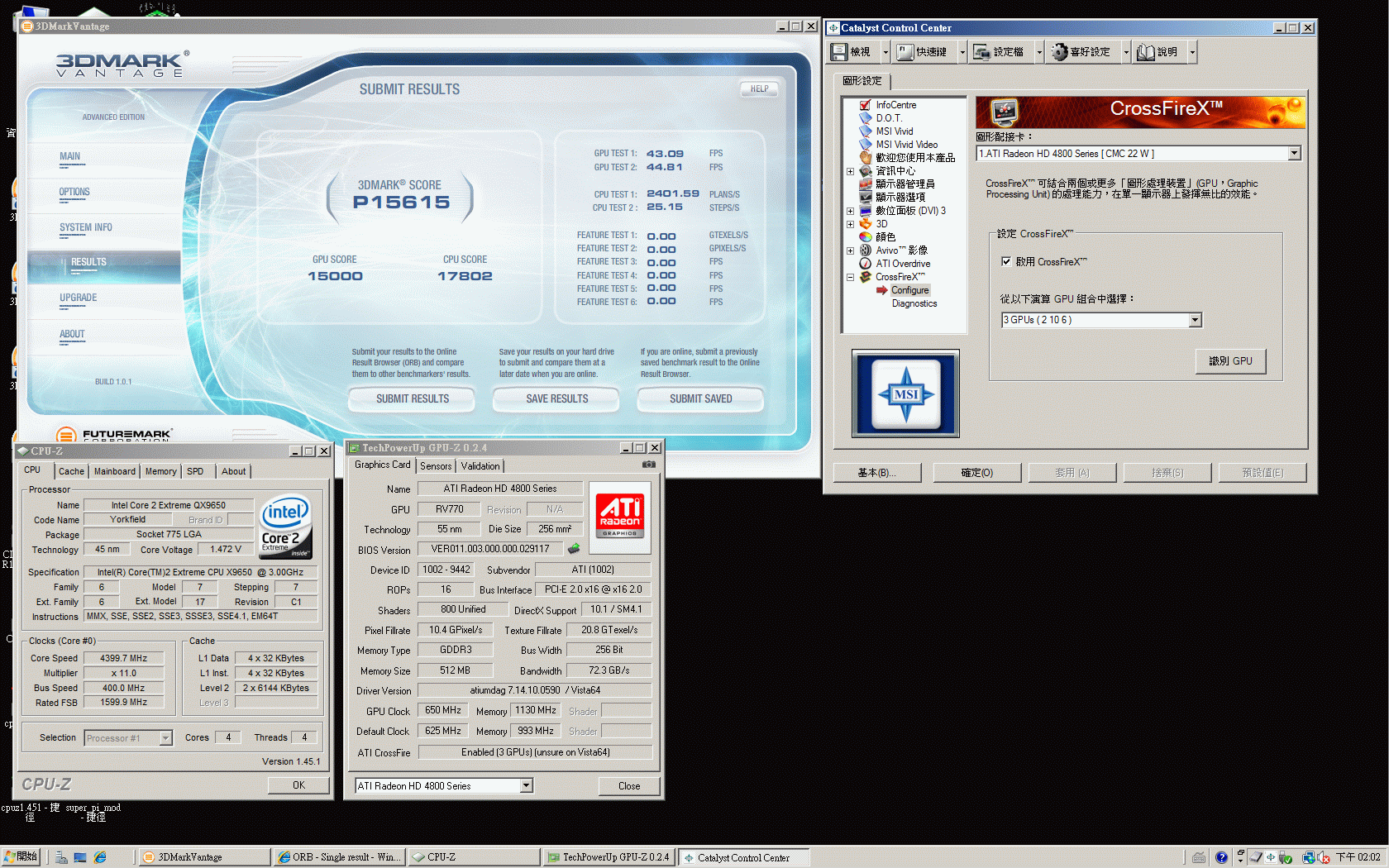Click OK in the CPU-Z window
The height and width of the screenshot is (868, 1389).
click(x=298, y=785)
